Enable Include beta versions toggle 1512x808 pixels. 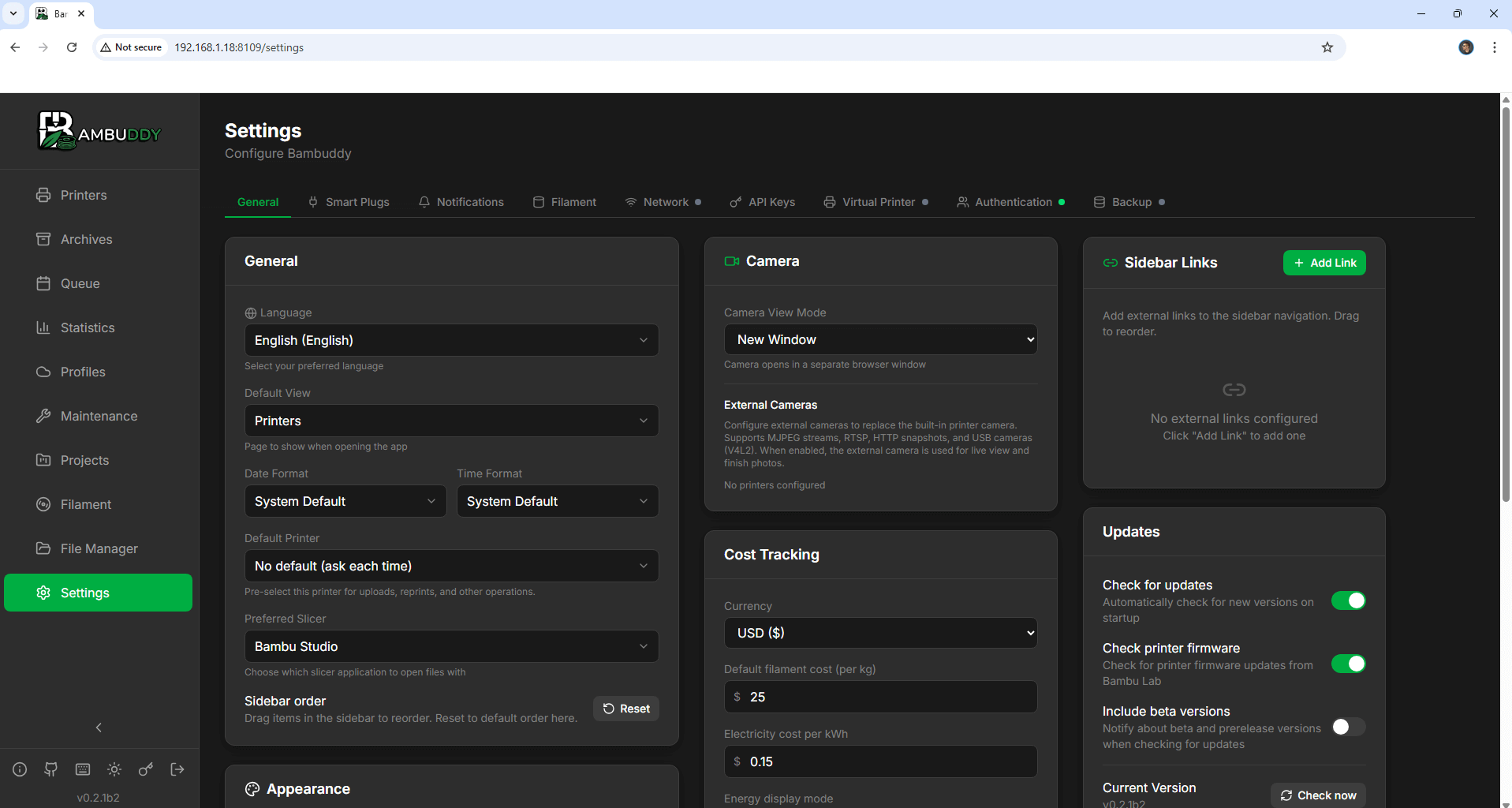click(1348, 727)
